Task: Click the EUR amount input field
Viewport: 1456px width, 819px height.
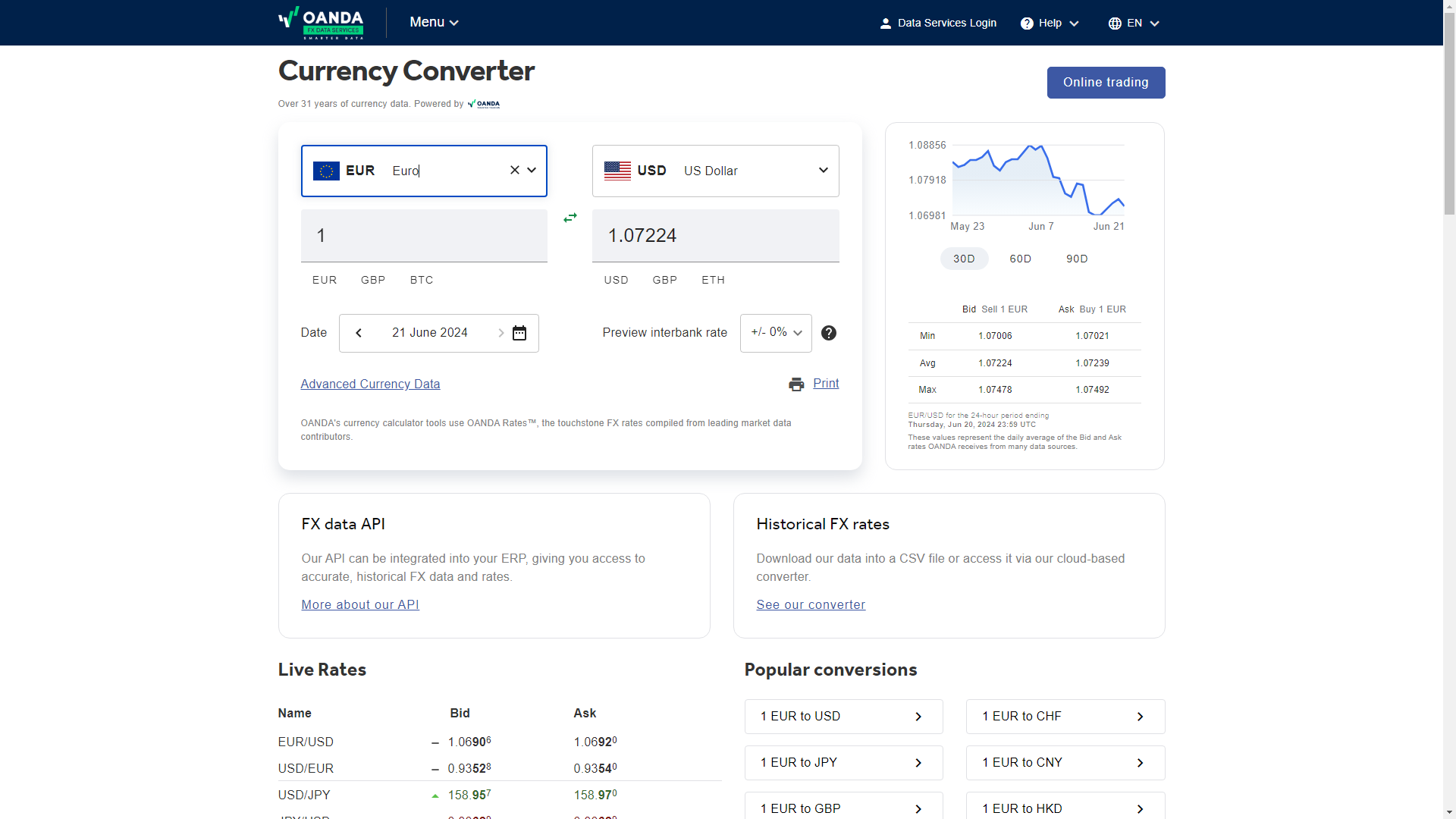Action: (x=424, y=236)
